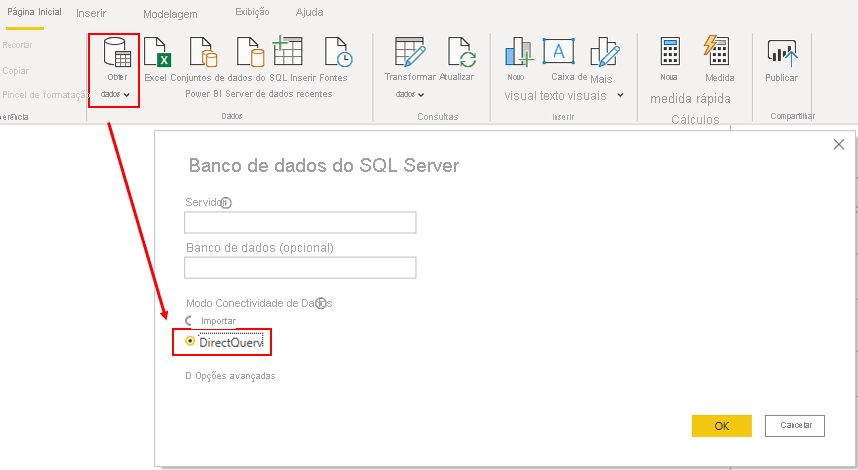Close the SQL Server dialog
Image resolution: width=858 pixels, height=470 pixels.
tap(838, 144)
